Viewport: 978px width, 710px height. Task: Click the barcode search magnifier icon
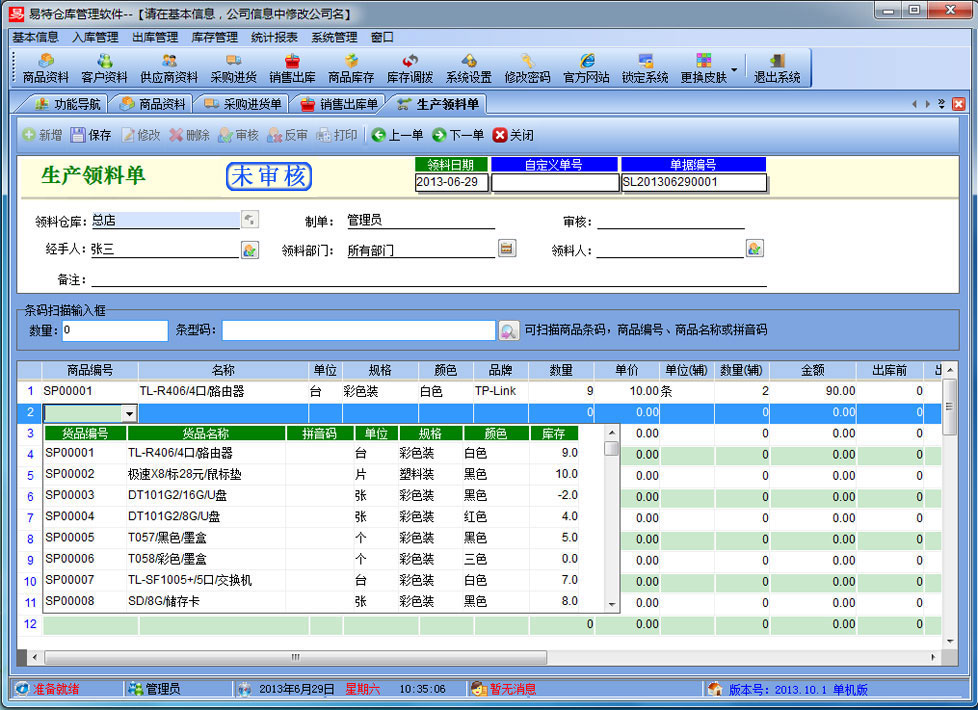click(509, 331)
